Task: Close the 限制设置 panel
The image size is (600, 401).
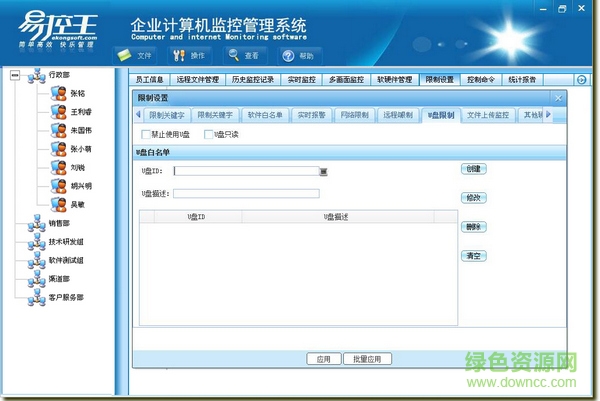Action: (x=558, y=98)
